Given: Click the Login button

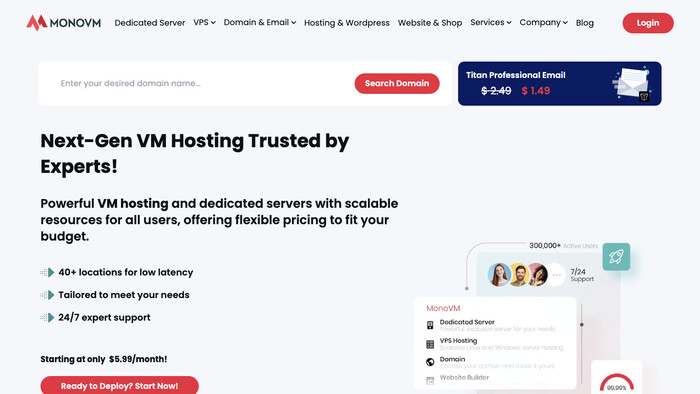Looking at the screenshot, I should tap(648, 23).
